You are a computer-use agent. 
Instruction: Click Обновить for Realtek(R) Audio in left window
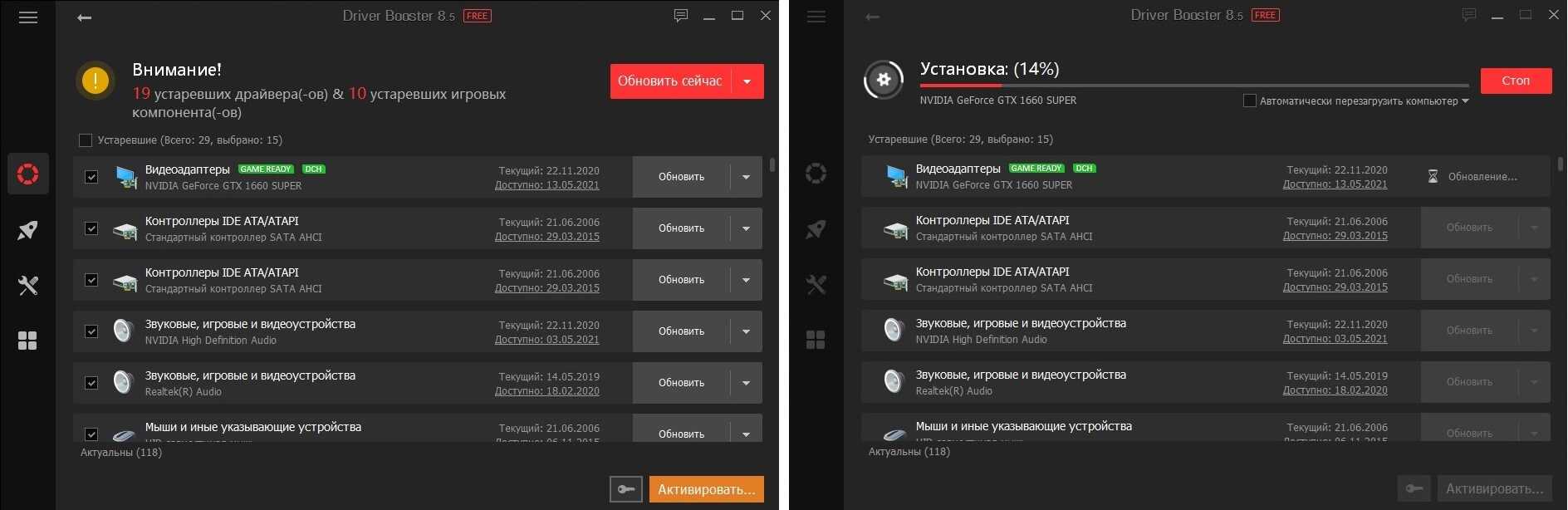click(681, 383)
